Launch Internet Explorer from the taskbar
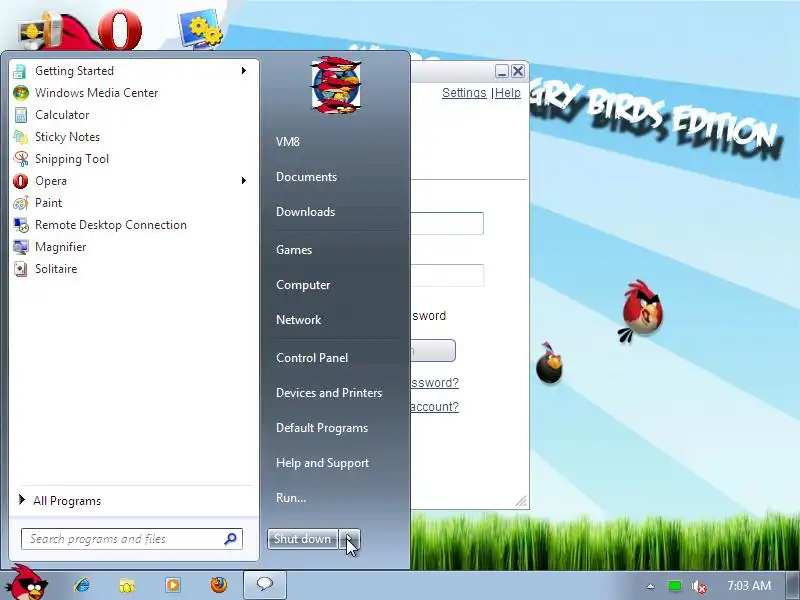Viewport: 800px width, 600px height. (82, 585)
